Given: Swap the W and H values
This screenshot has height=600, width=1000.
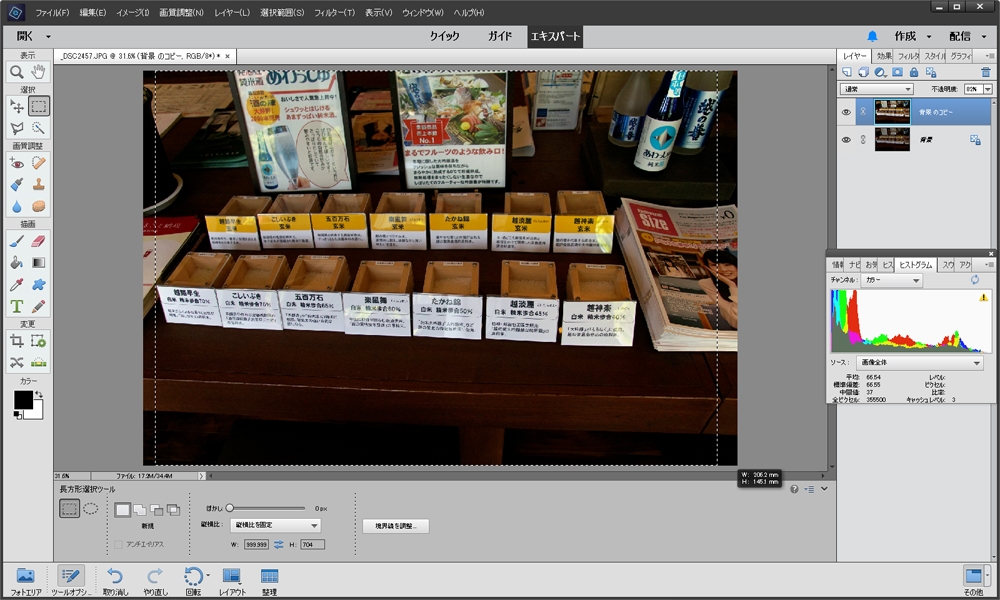Looking at the screenshot, I should coord(279,545).
